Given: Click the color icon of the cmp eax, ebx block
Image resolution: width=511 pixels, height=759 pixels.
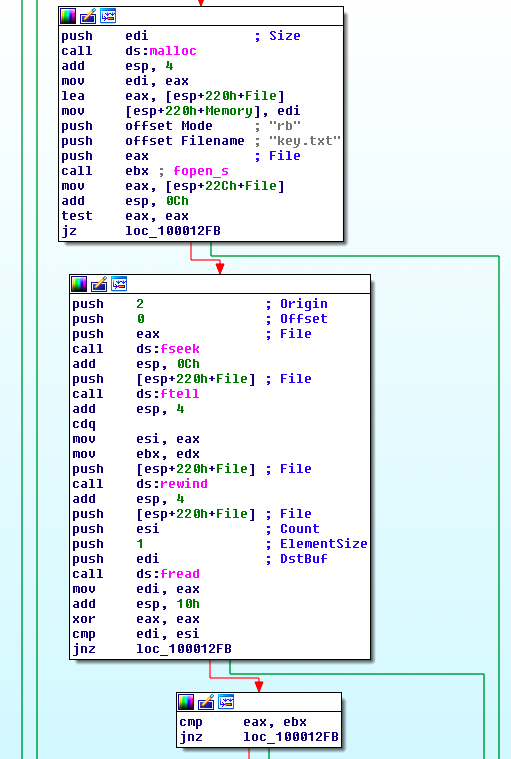Looking at the screenshot, I should (x=186, y=702).
